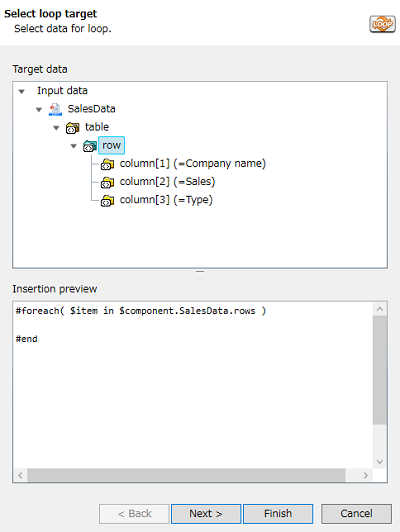Click the column[3] Type icon

[x=107, y=201]
